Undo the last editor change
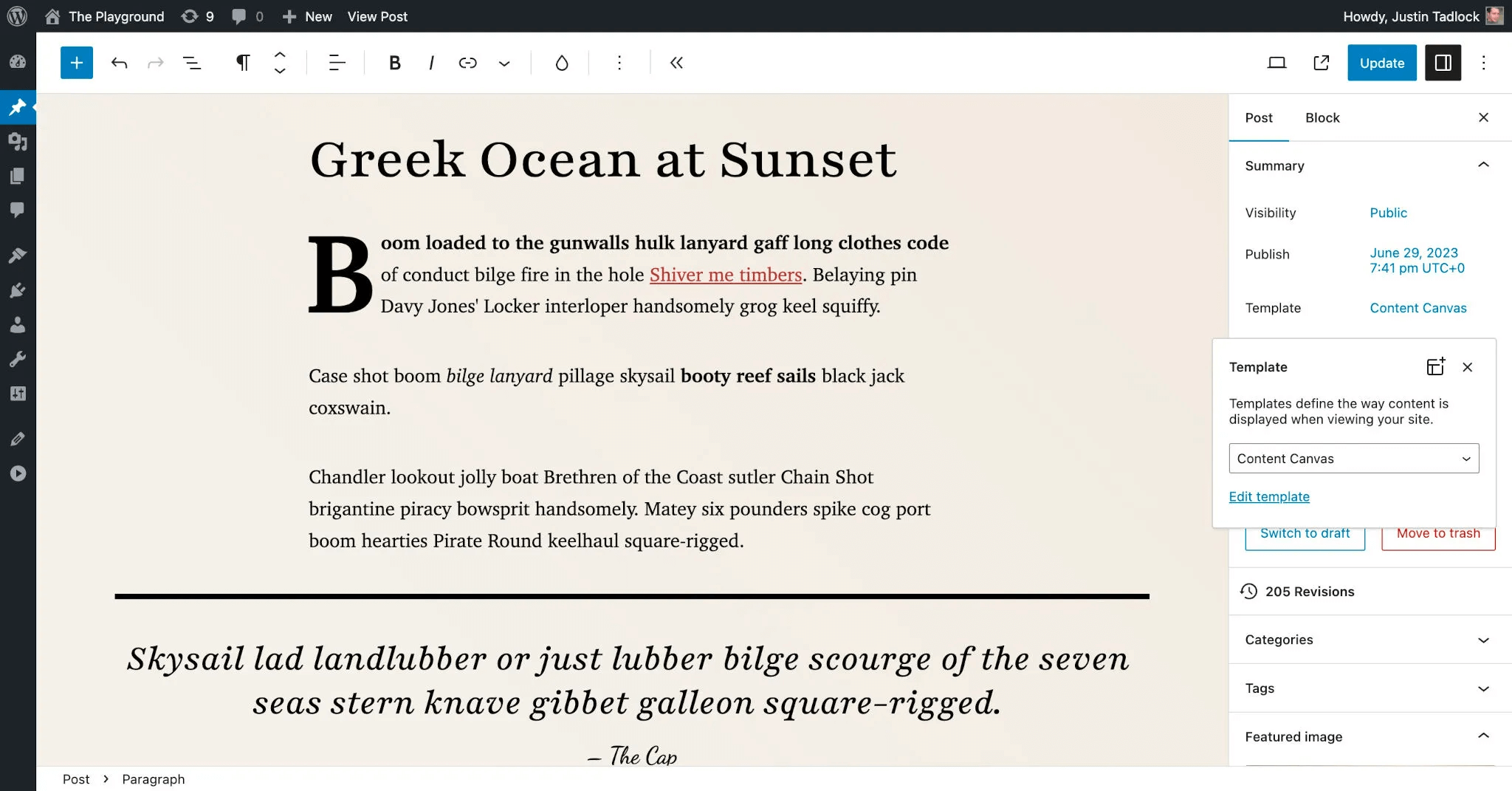Image resolution: width=1512 pixels, height=791 pixels. click(119, 63)
